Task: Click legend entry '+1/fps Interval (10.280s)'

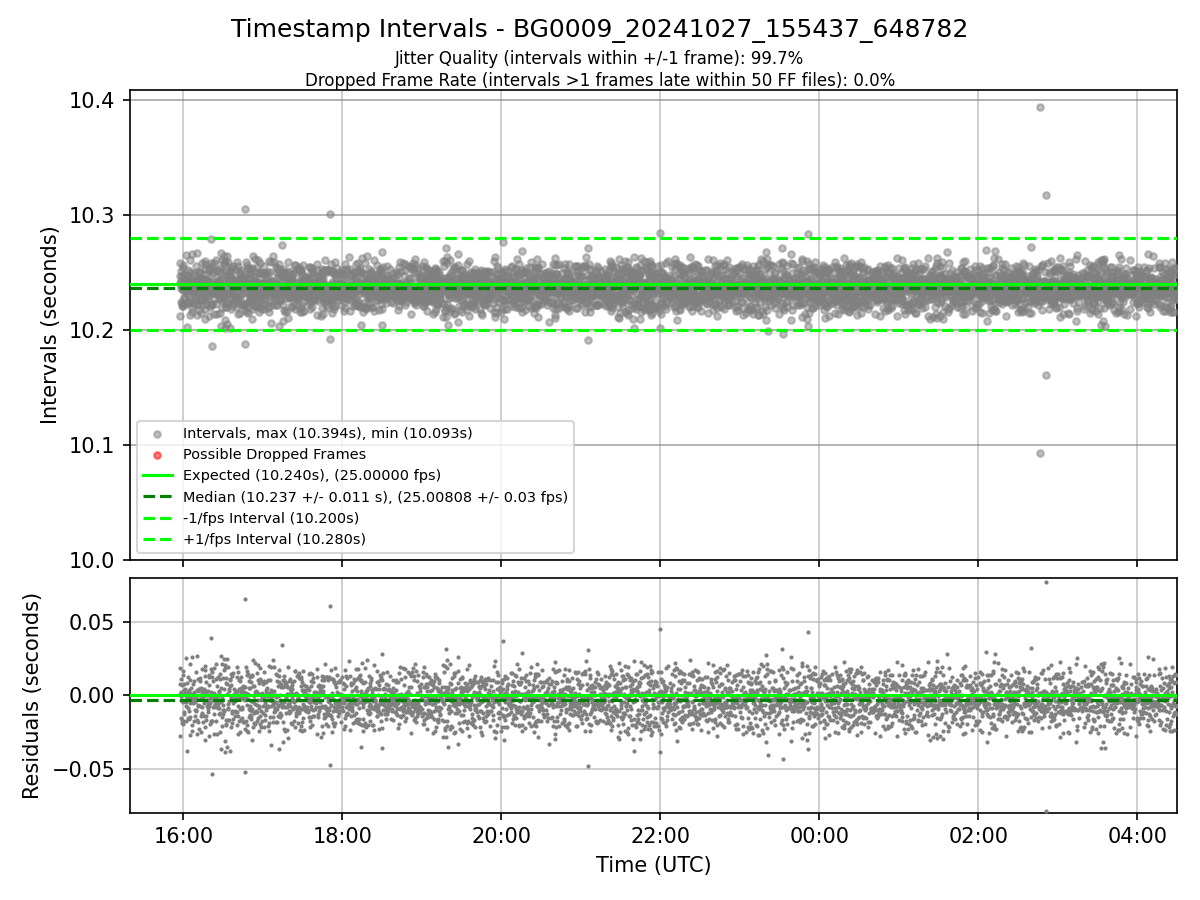Action: [x=274, y=539]
